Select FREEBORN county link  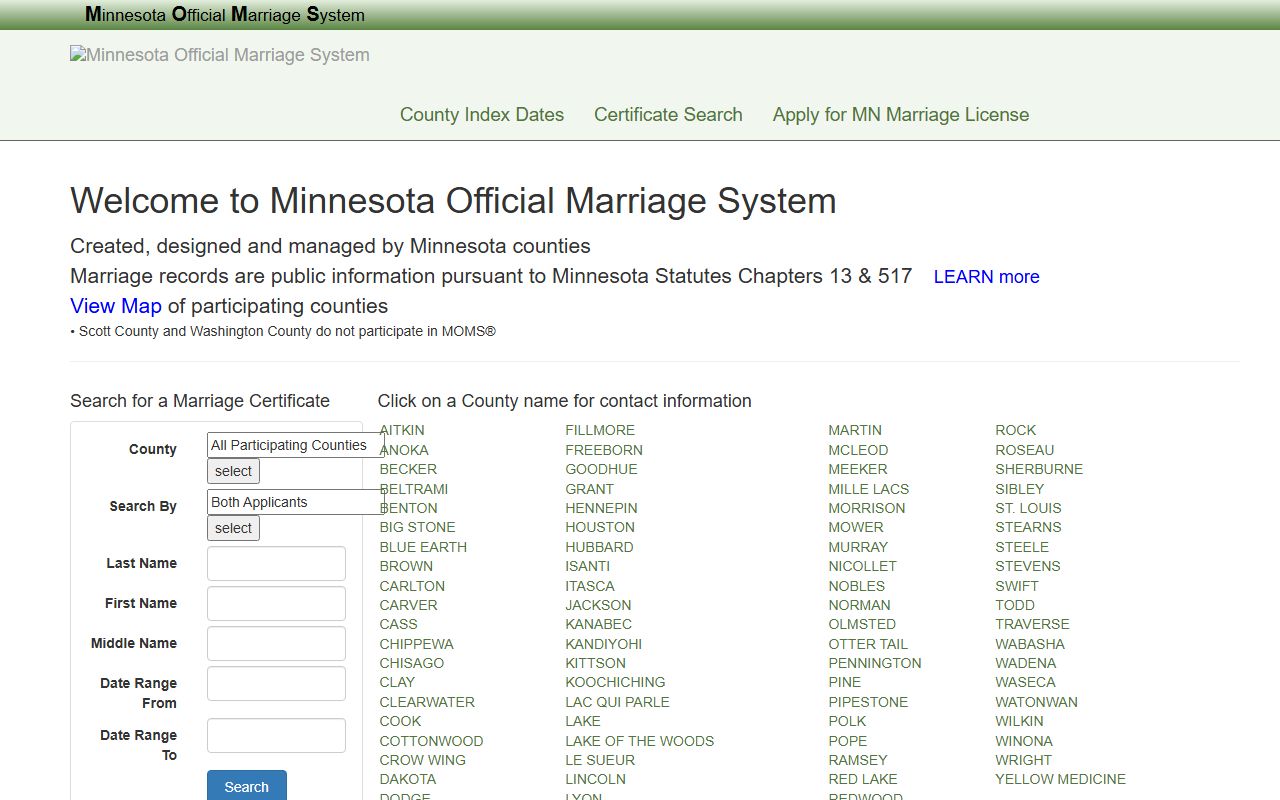pyautogui.click(x=604, y=450)
